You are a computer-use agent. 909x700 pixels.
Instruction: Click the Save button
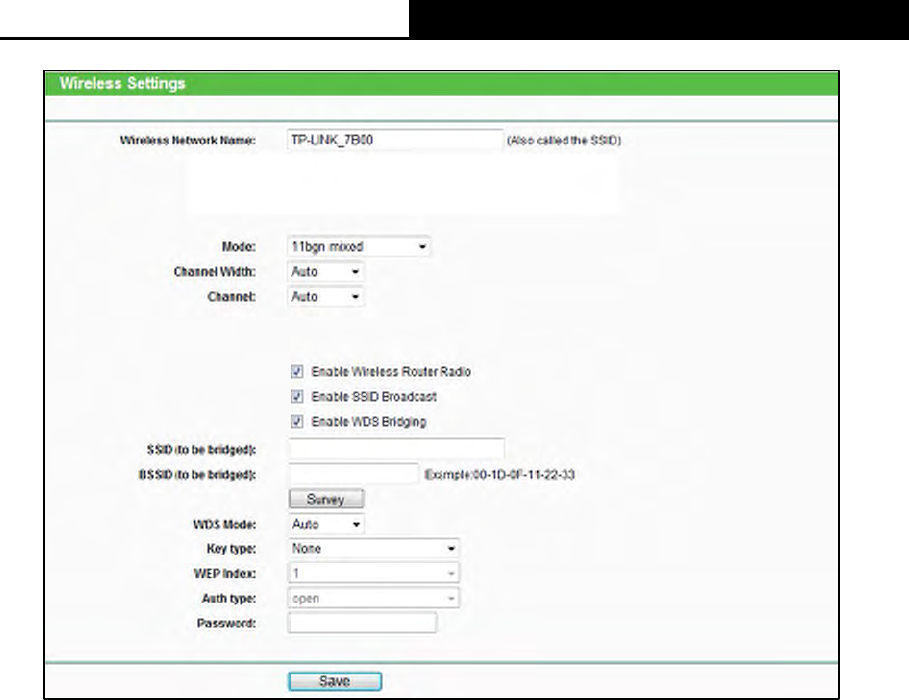[x=335, y=681]
